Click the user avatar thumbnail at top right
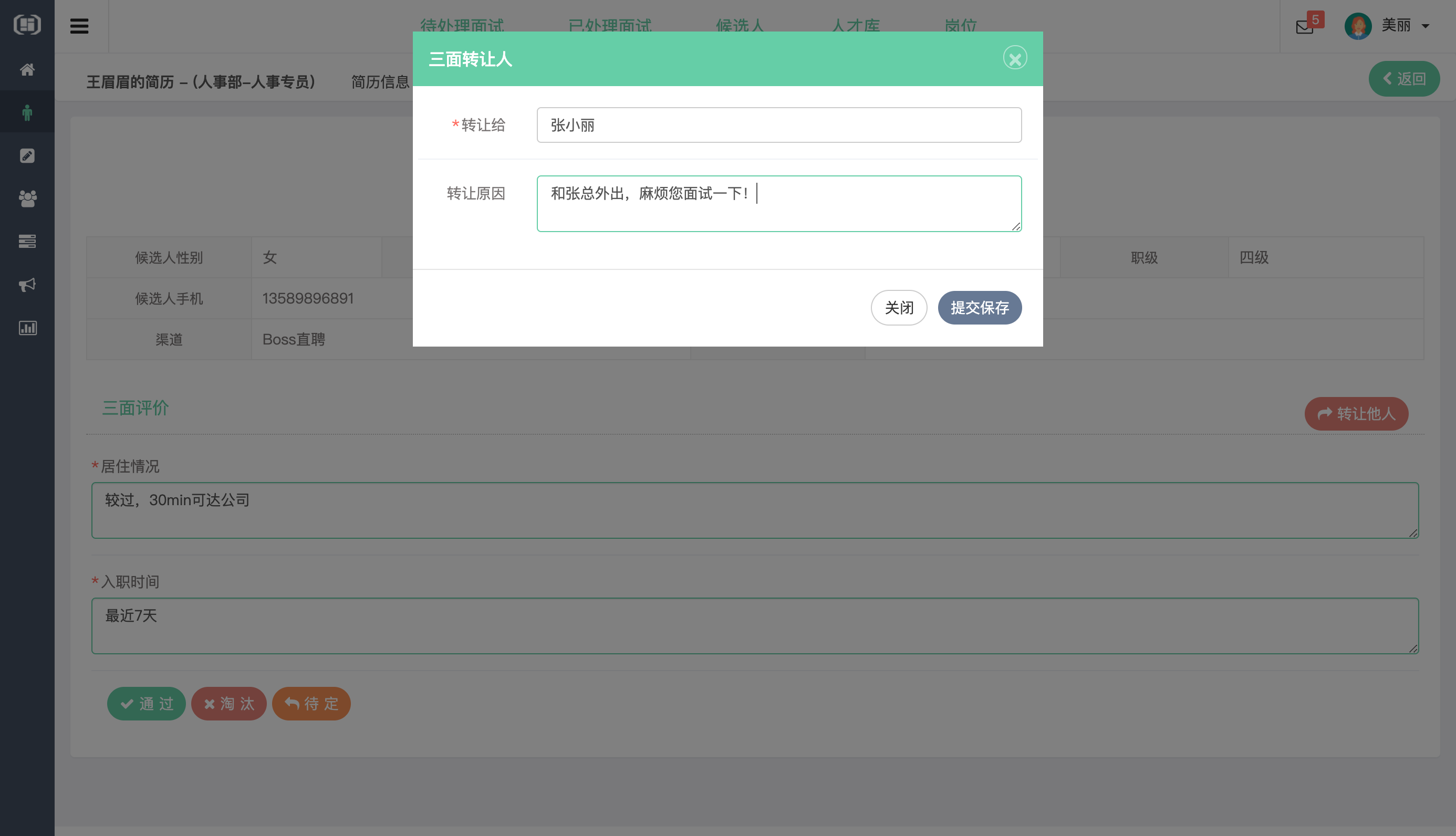This screenshot has width=1456, height=836. coord(1358,25)
